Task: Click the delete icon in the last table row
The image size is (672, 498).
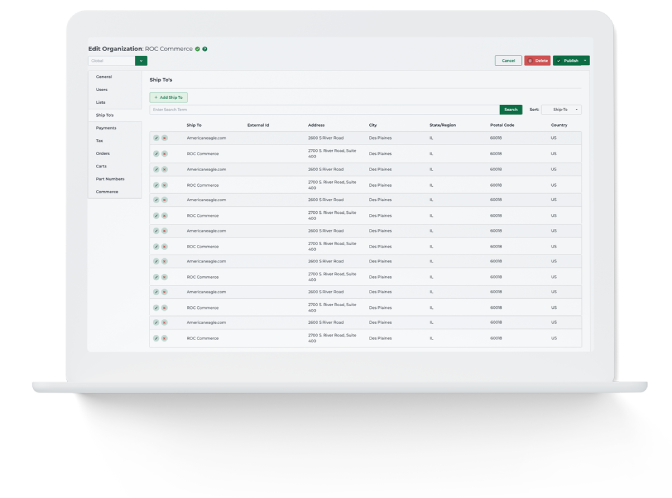Action: (164, 338)
